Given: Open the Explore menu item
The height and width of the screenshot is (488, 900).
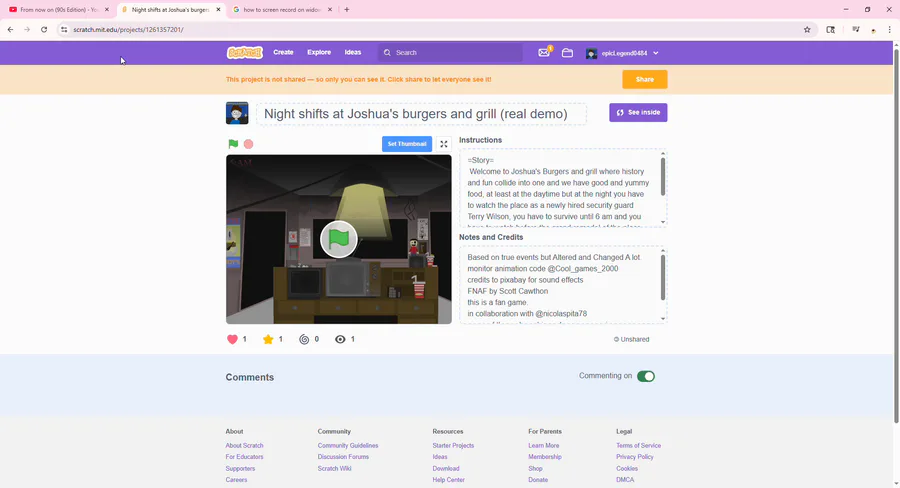Looking at the screenshot, I should click(x=319, y=52).
